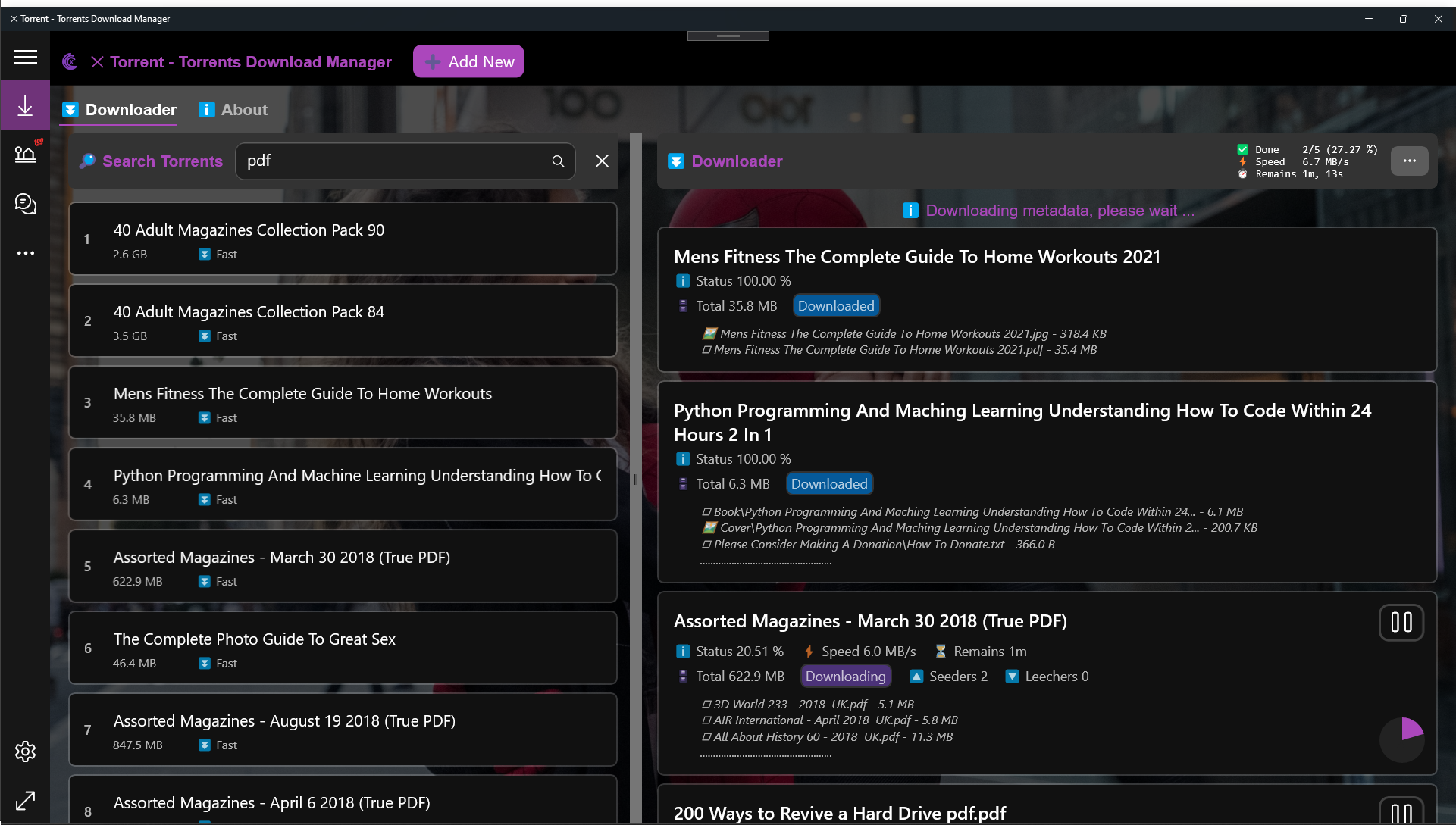This screenshot has width=1456, height=825.
Task: Pause the Assorted Magazines March 2018 download
Action: click(1401, 622)
